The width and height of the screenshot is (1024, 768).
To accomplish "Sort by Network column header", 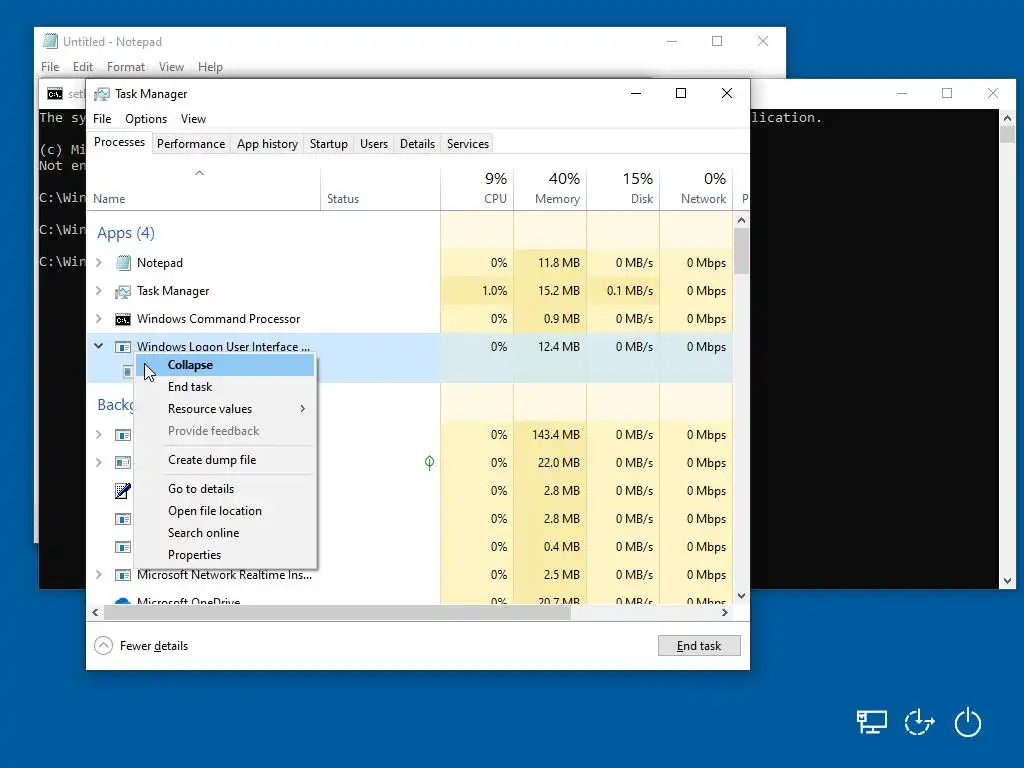I will click(696, 189).
